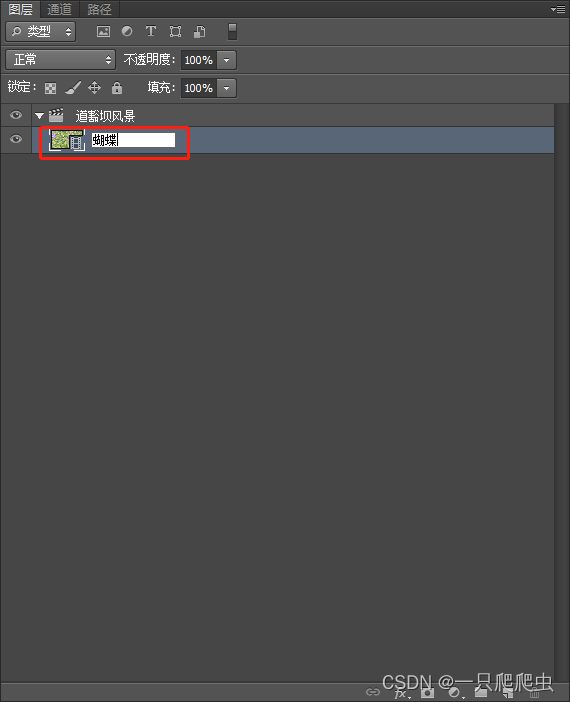
Task: Switch to the 路径 tab
Action: click(x=99, y=9)
